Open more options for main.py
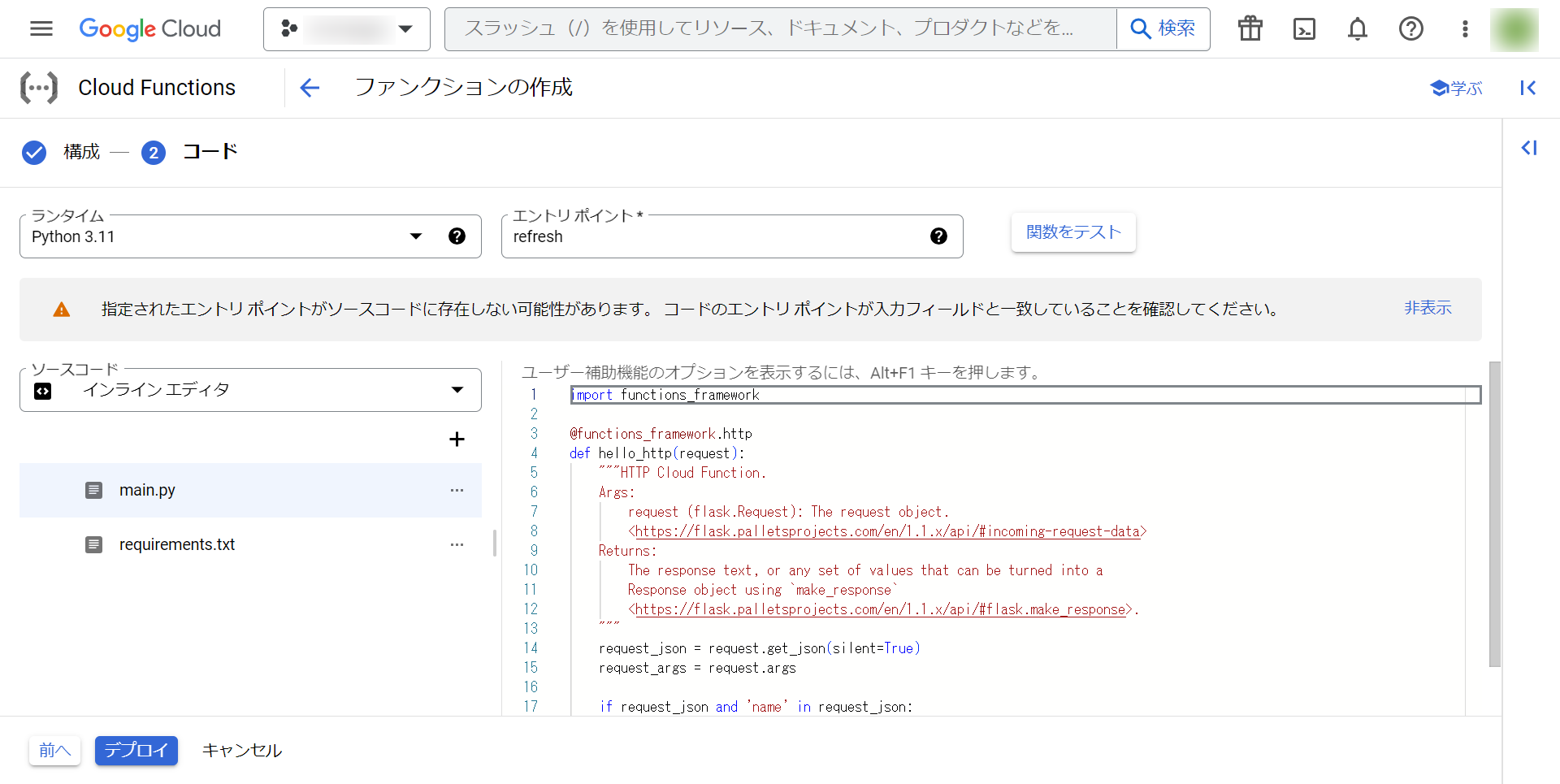This screenshot has height=784, width=1560. pyautogui.click(x=457, y=491)
